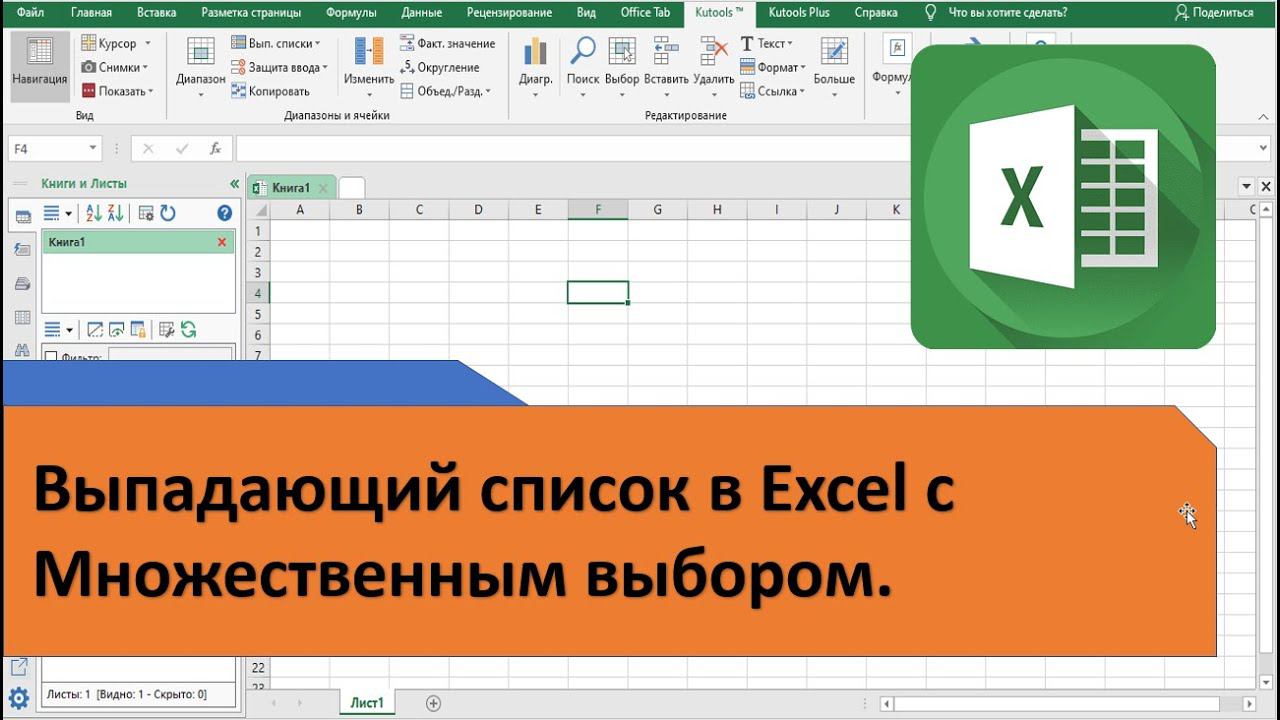Image resolution: width=1280 pixels, height=720 pixels.
Task: Switch to the Вставка ribbon tab
Action: [x=157, y=12]
